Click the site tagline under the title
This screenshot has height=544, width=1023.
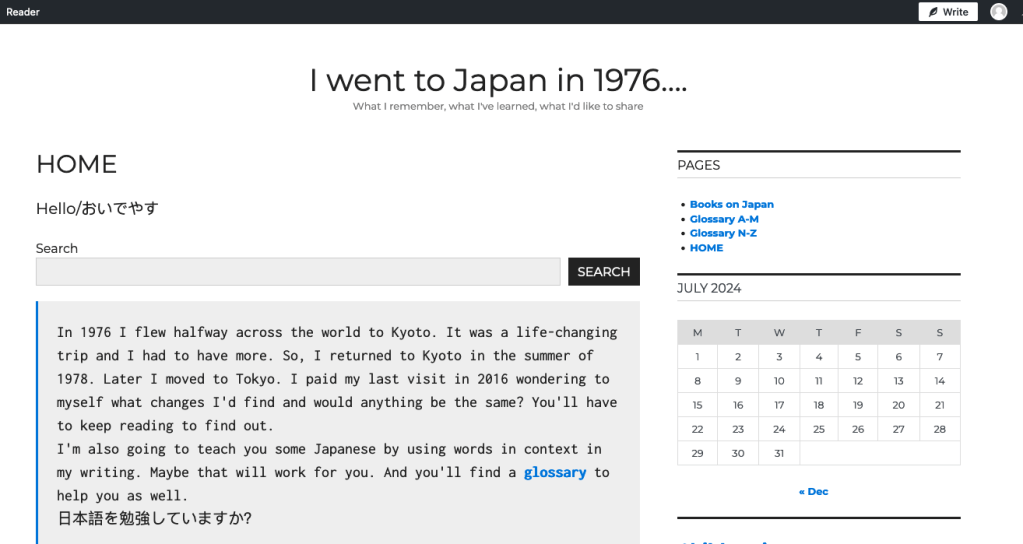pyautogui.click(x=497, y=107)
